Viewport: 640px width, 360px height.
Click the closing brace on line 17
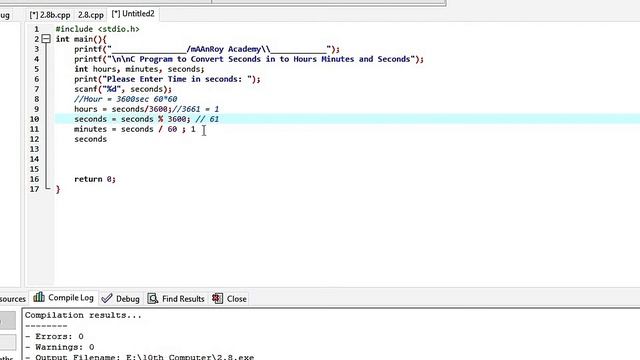58,189
